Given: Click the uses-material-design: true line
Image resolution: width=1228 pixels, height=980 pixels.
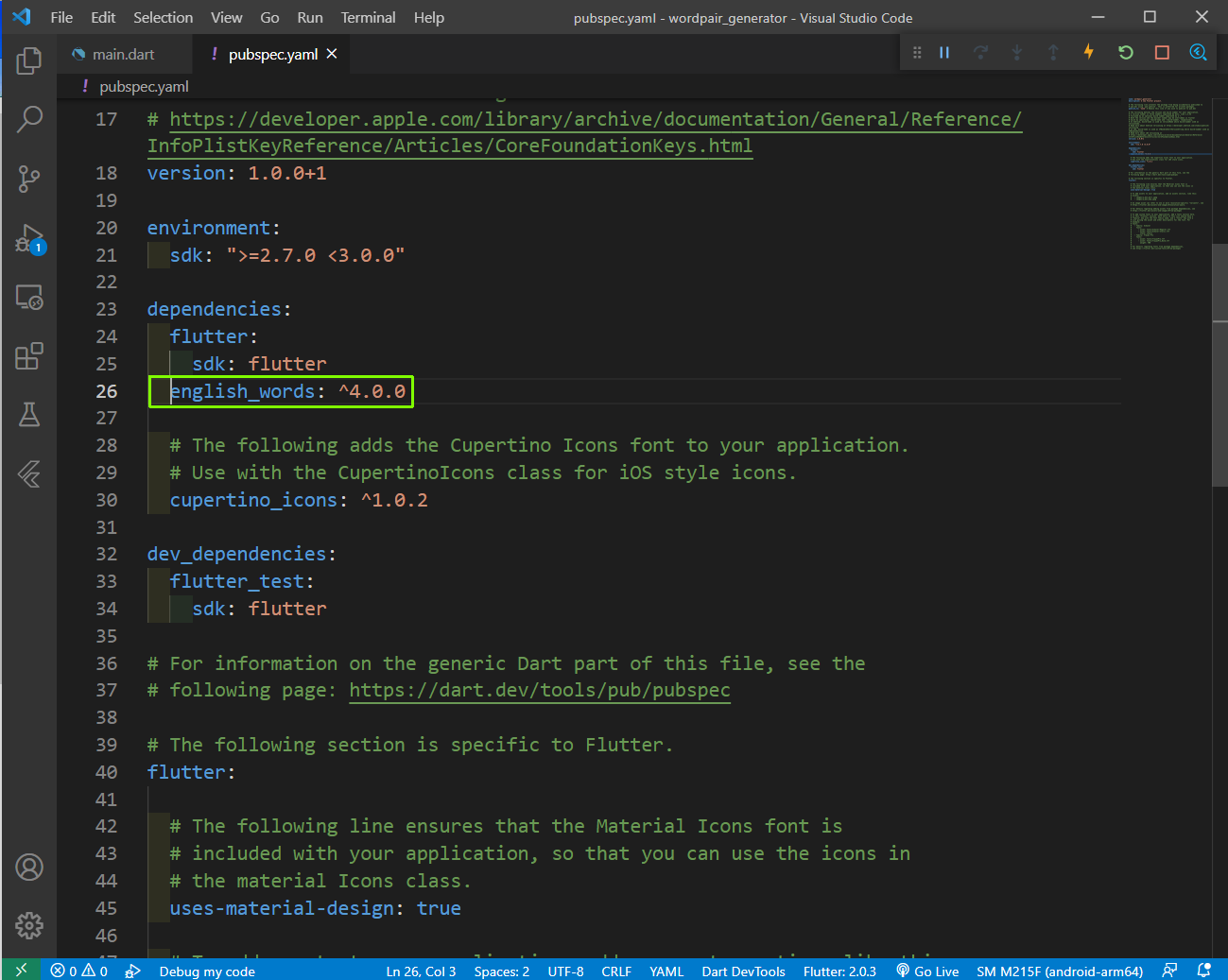Looking at the screenshot, I should point(316,908).
